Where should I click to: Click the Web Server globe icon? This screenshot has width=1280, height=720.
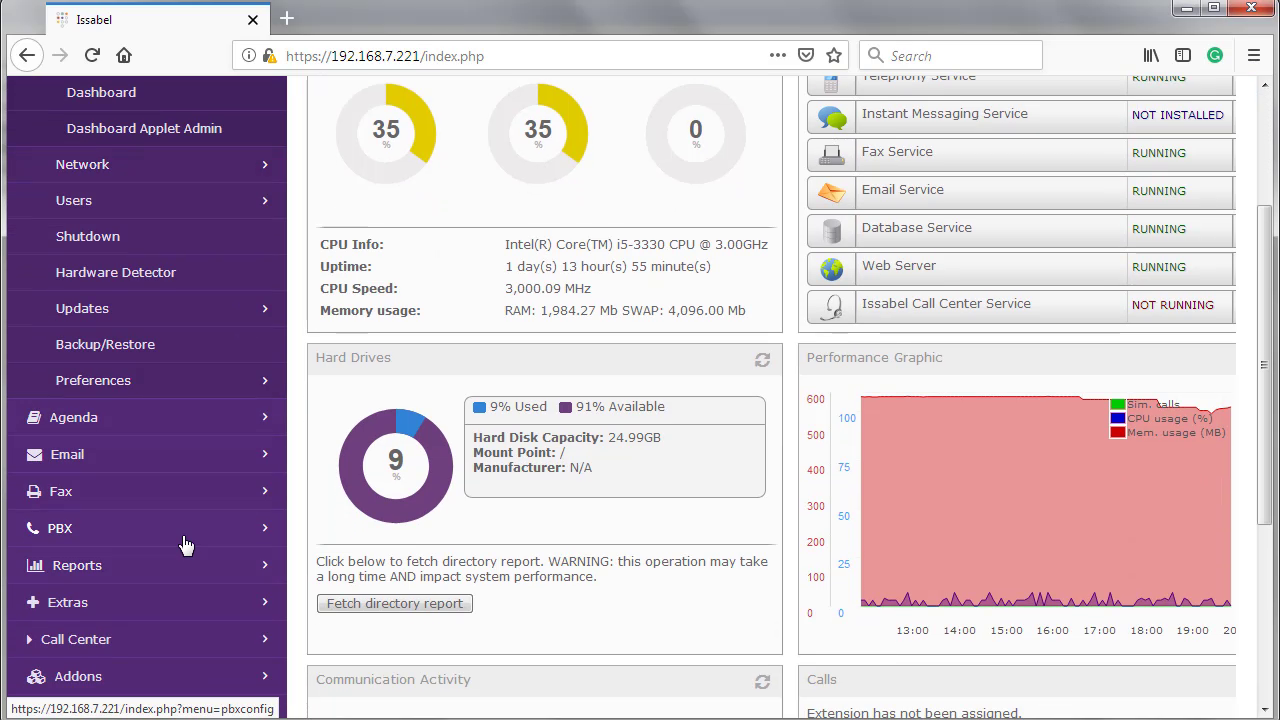click(x=832, y=269)
